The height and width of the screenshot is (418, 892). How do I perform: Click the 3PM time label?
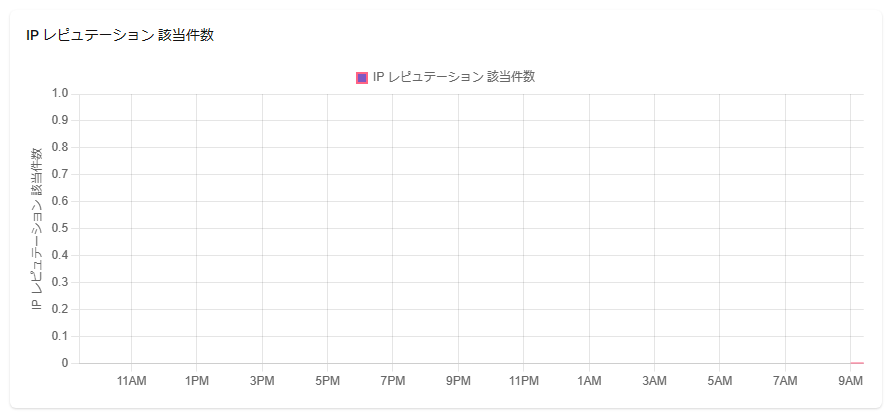coord(262,381)
